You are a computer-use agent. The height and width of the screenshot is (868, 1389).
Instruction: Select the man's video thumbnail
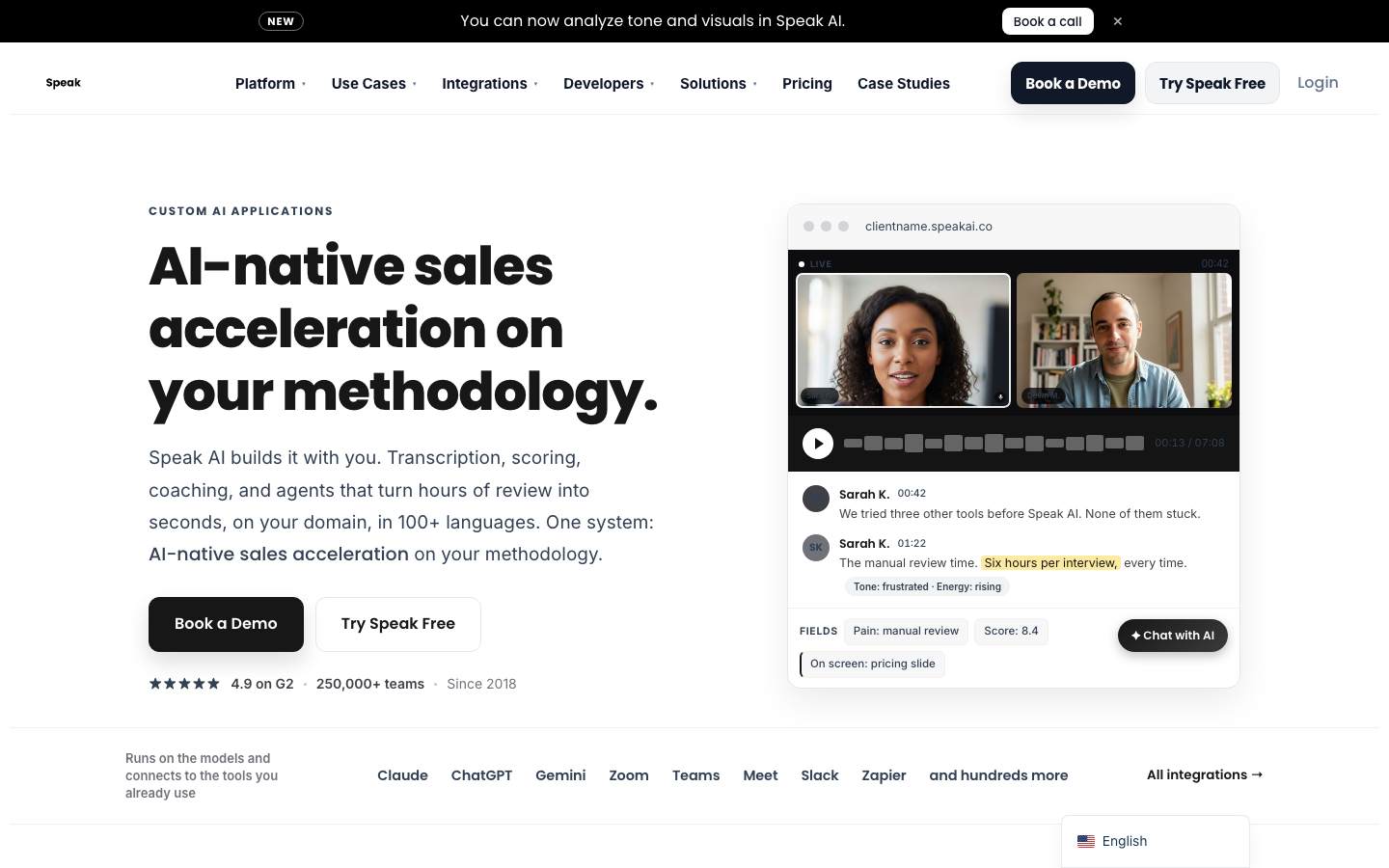click(1124, 340)
